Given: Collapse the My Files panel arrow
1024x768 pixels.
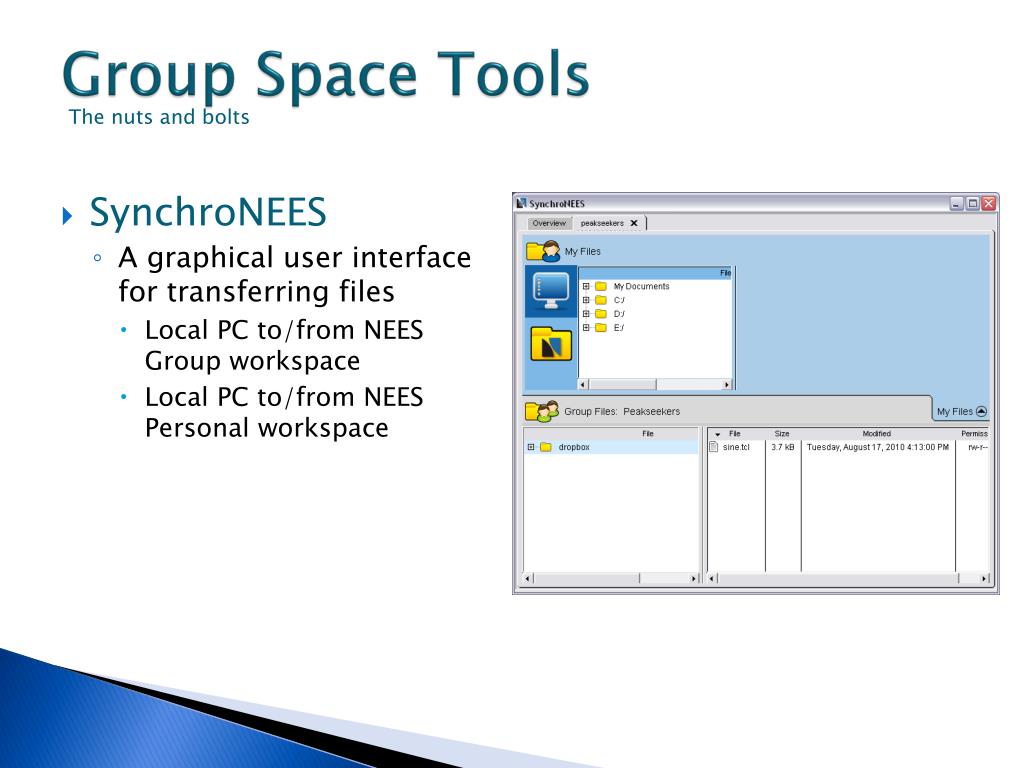Looking at the screenshot, I should coord(981,411).
